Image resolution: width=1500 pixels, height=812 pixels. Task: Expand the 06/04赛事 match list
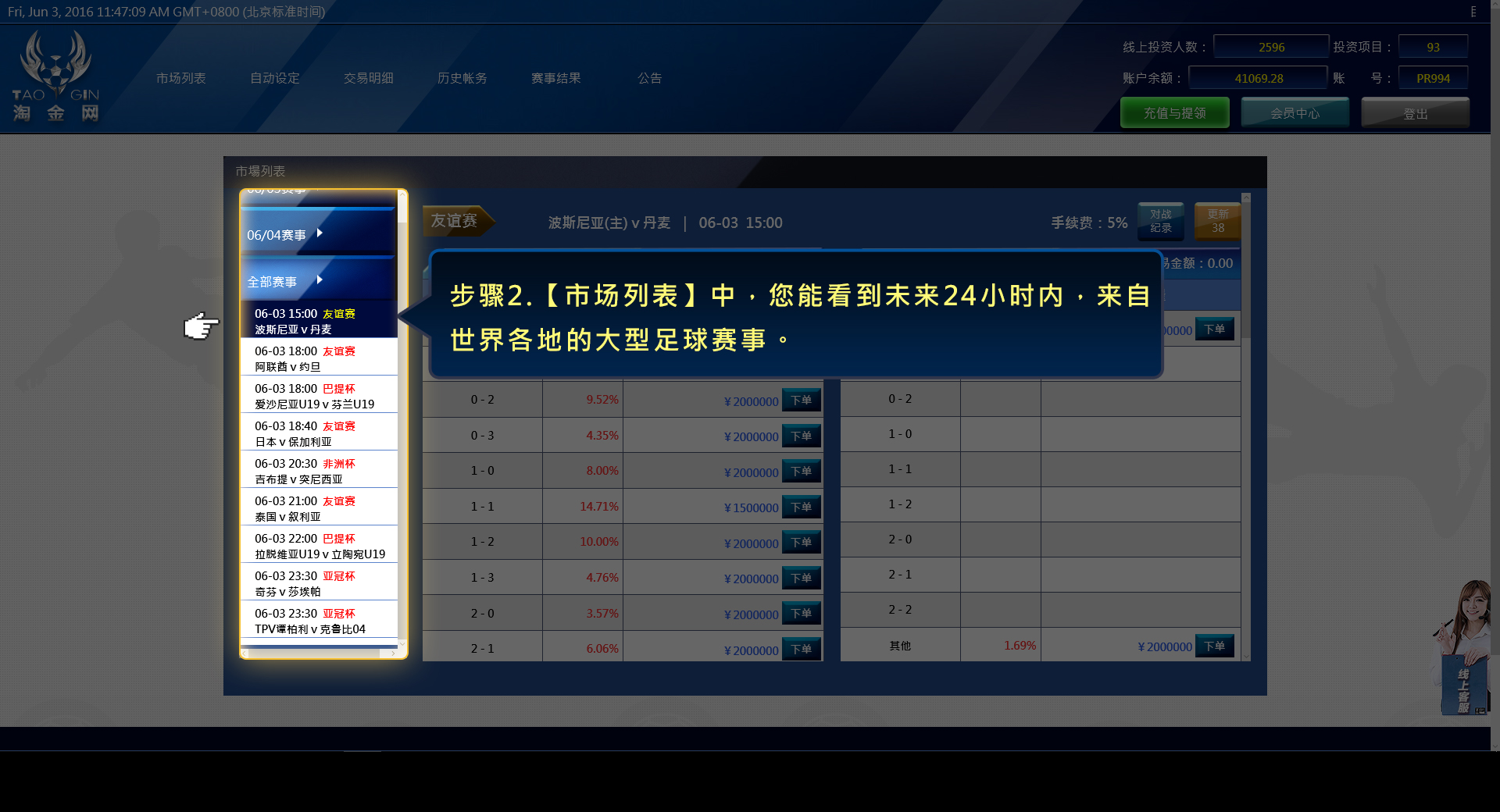point(281,233)
